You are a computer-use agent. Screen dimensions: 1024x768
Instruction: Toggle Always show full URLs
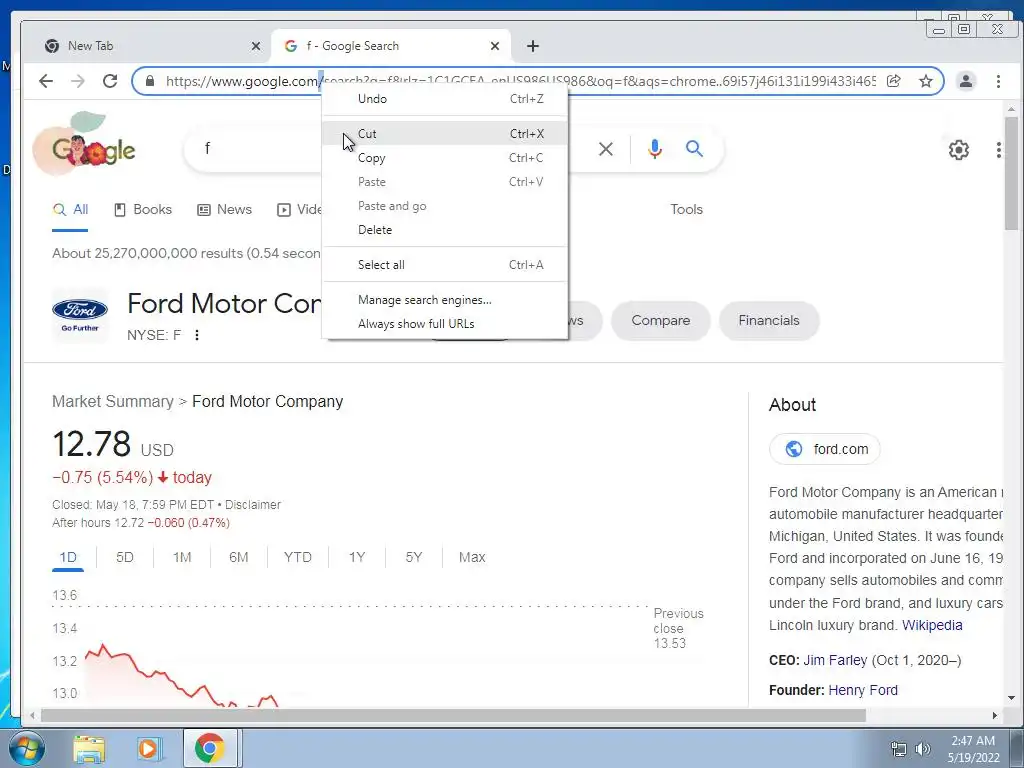(445, 324)
